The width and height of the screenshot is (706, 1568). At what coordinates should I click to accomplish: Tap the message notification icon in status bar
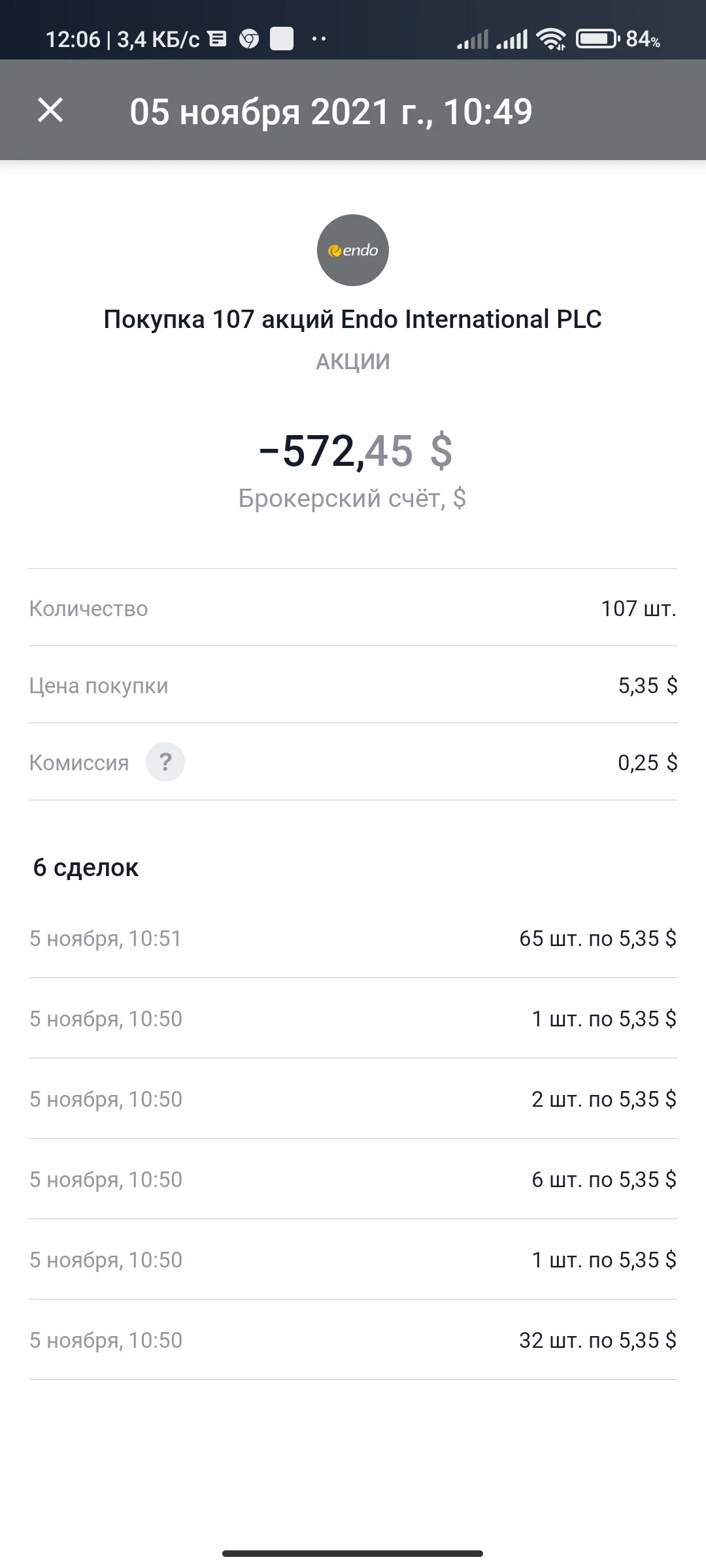point(217,39)
